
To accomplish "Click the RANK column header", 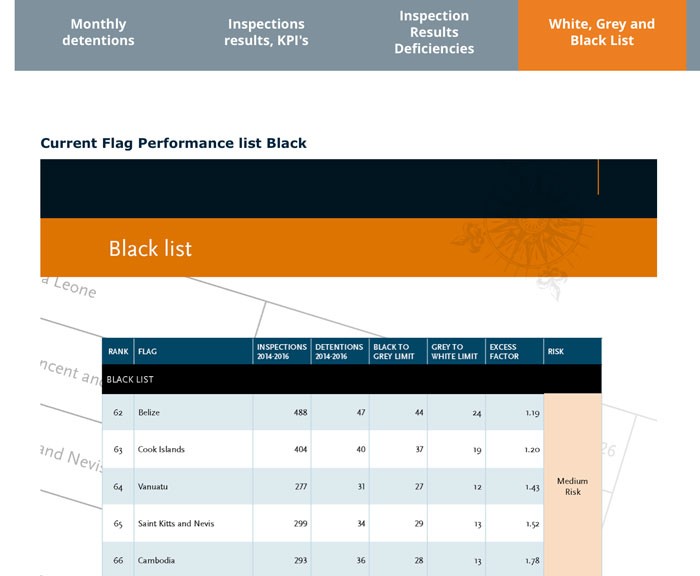I will pos(118,351).
